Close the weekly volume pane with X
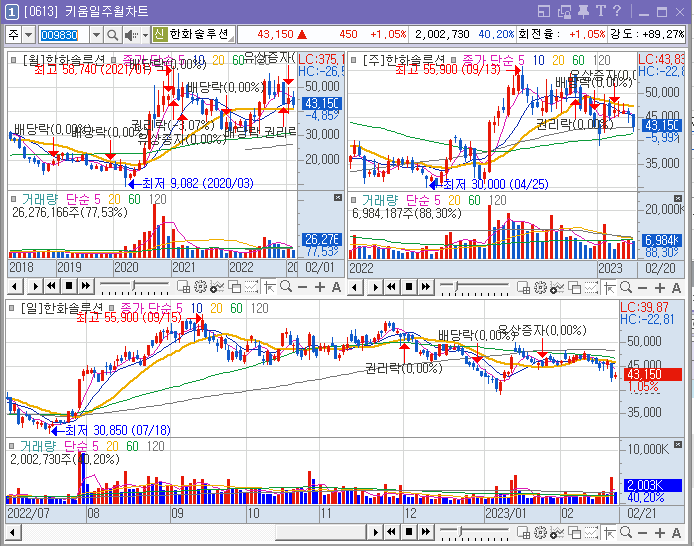 (x=678, y=198)
